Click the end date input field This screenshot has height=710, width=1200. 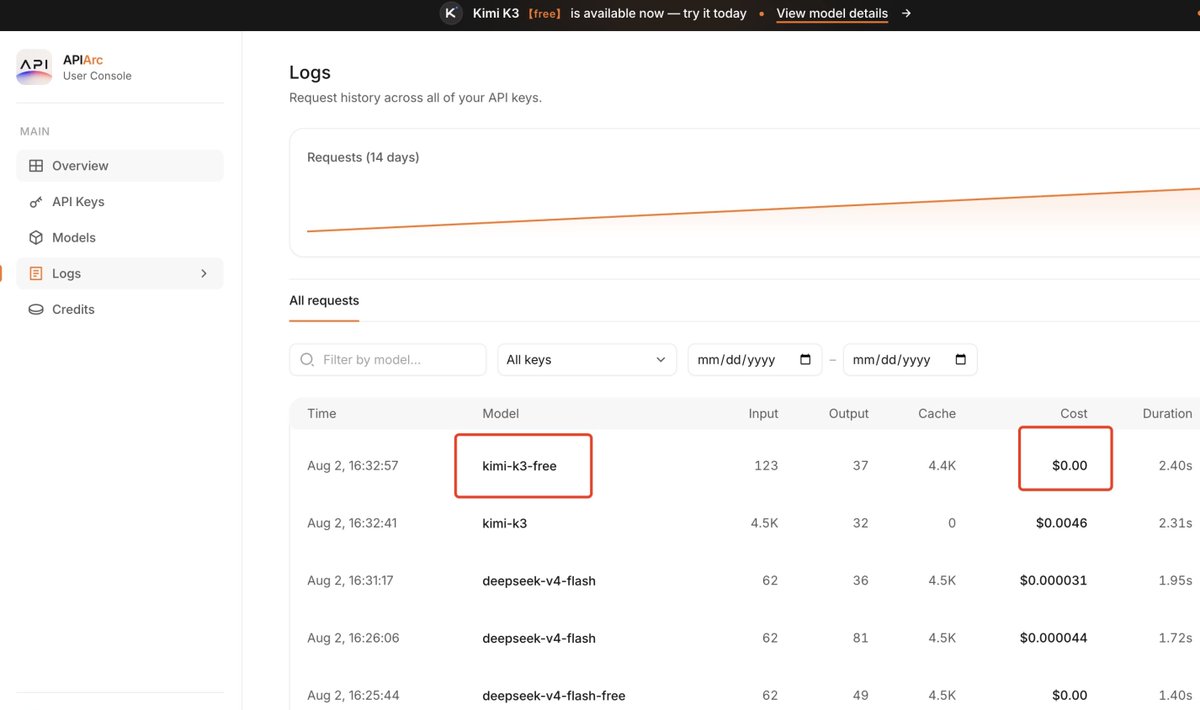(910, 360)
